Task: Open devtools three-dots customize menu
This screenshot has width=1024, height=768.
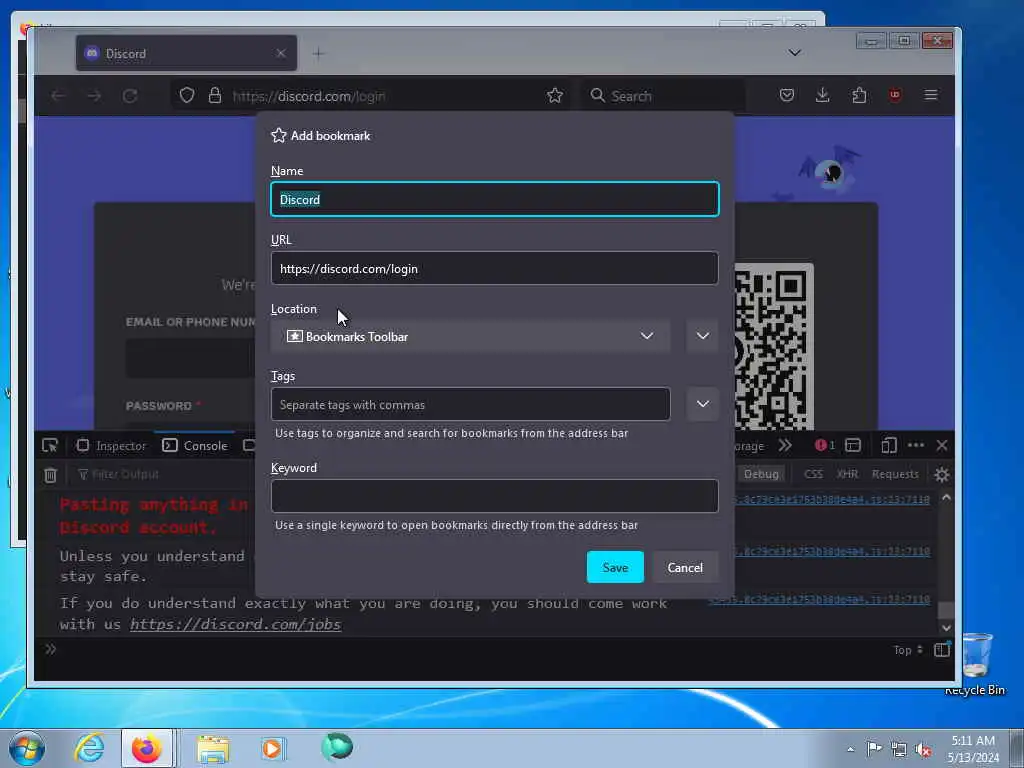Action: coord(916,445)
